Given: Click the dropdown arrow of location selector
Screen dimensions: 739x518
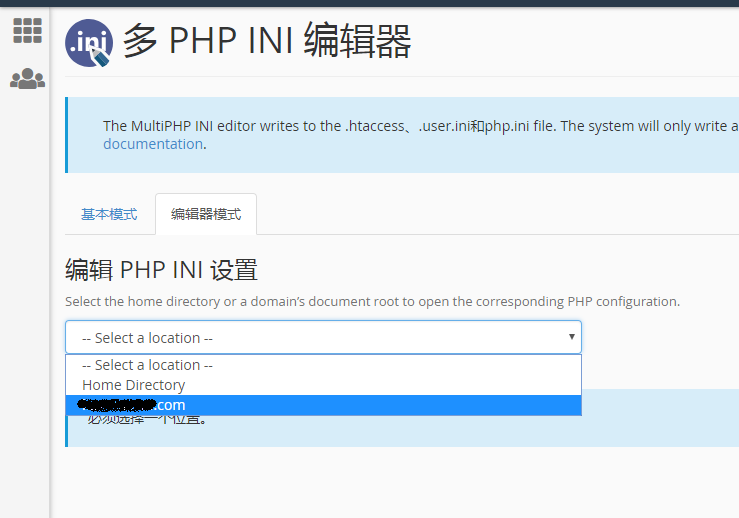Looking at the screenshot, I should (572, 337).
